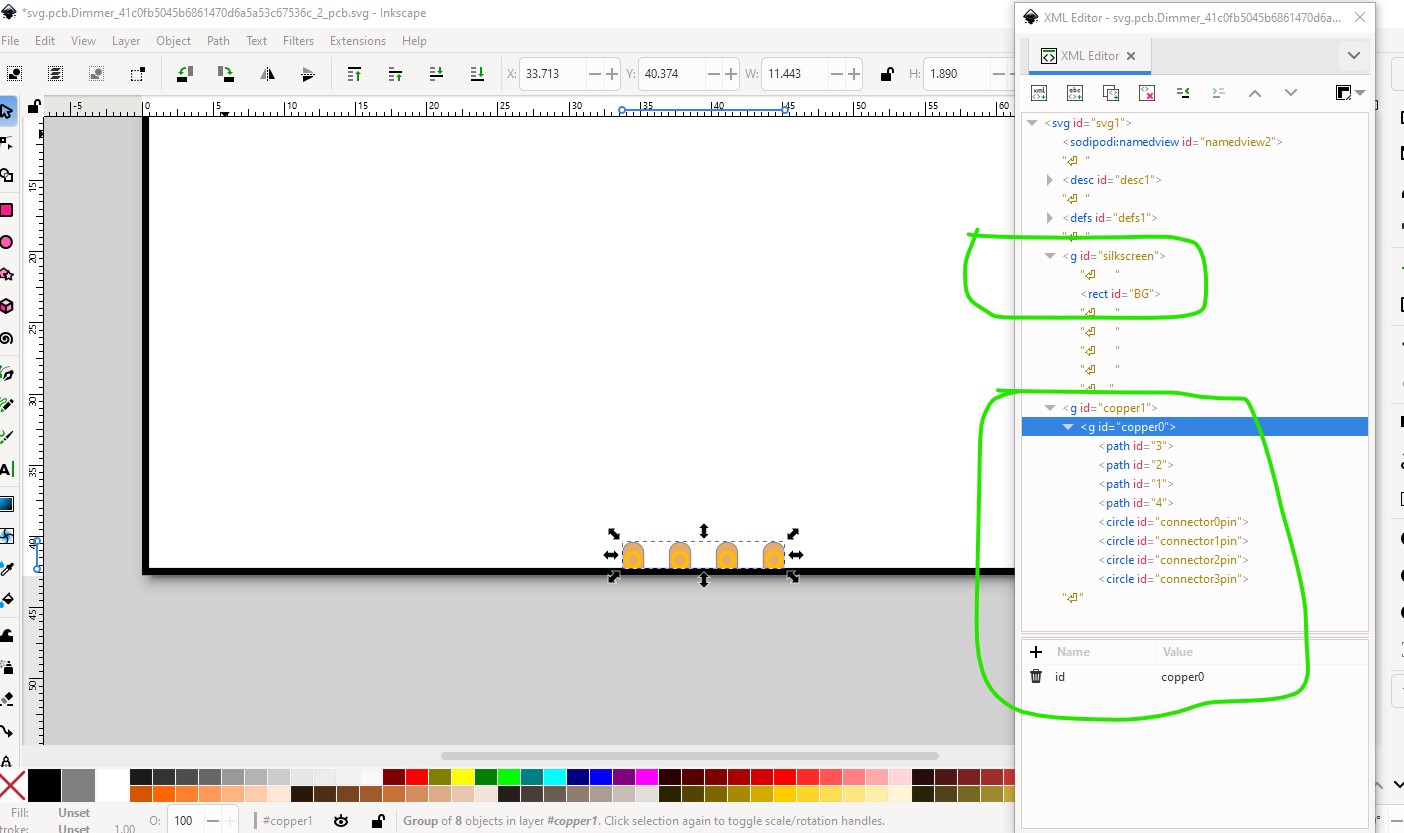This screenshot has width=1404, height=833.
Task: Flip selection horizontally
Action: tap(267, 73)
